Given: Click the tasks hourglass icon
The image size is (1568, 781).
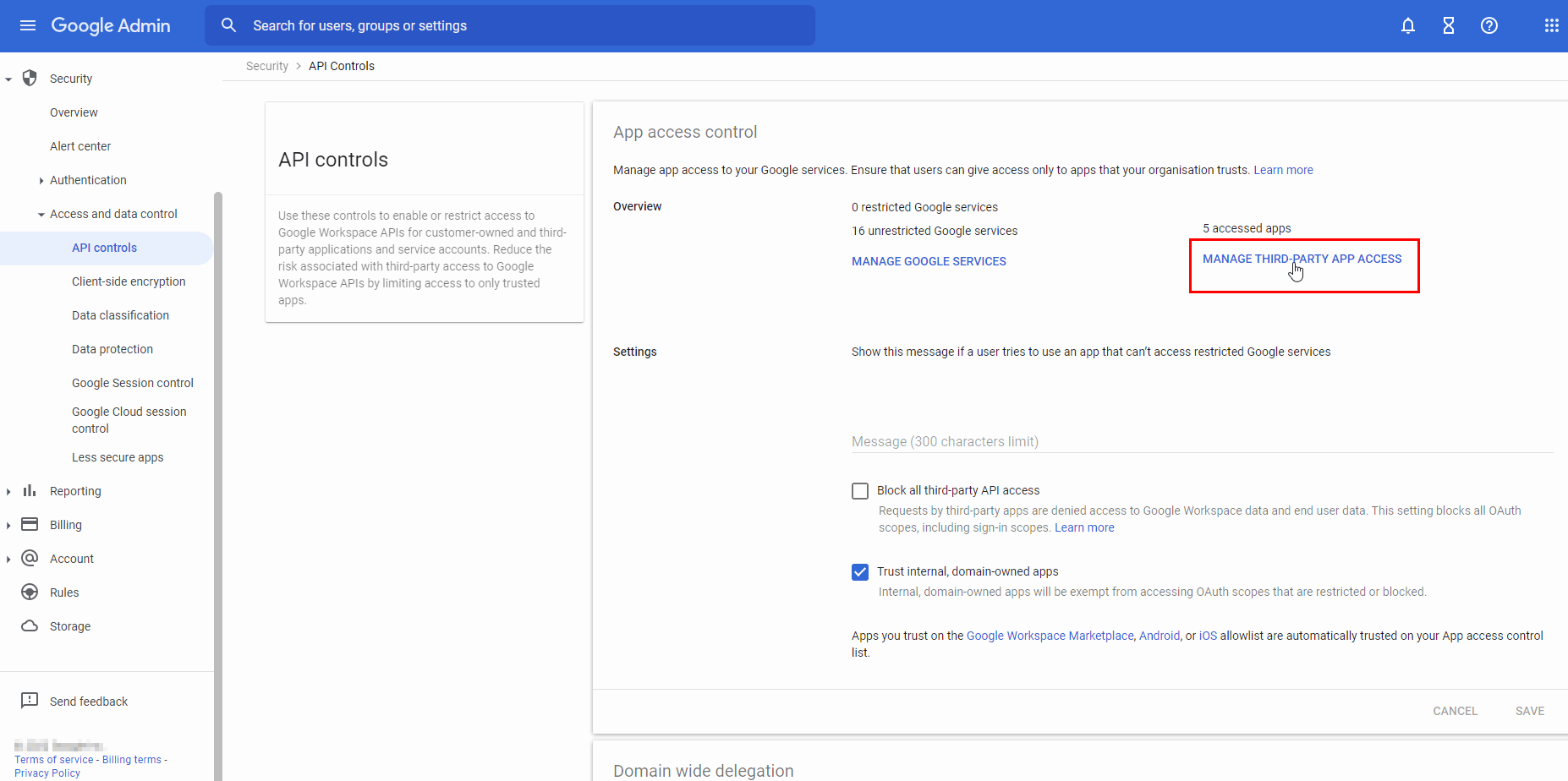Looking at the screenshot, I should tap(1448, 25).
